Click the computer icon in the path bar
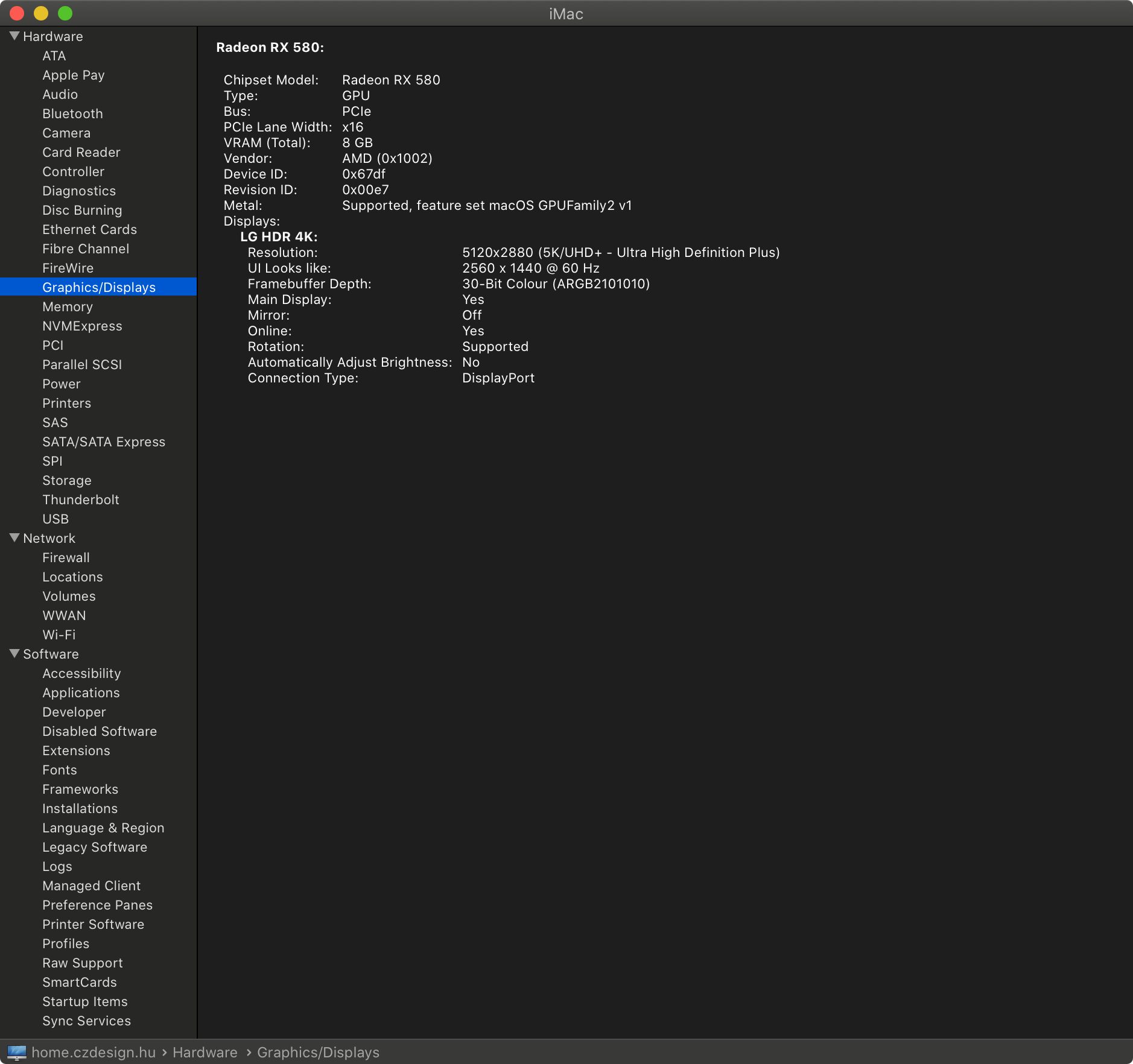The width and height of the screenshot is (1133, 1064). 16,1053
